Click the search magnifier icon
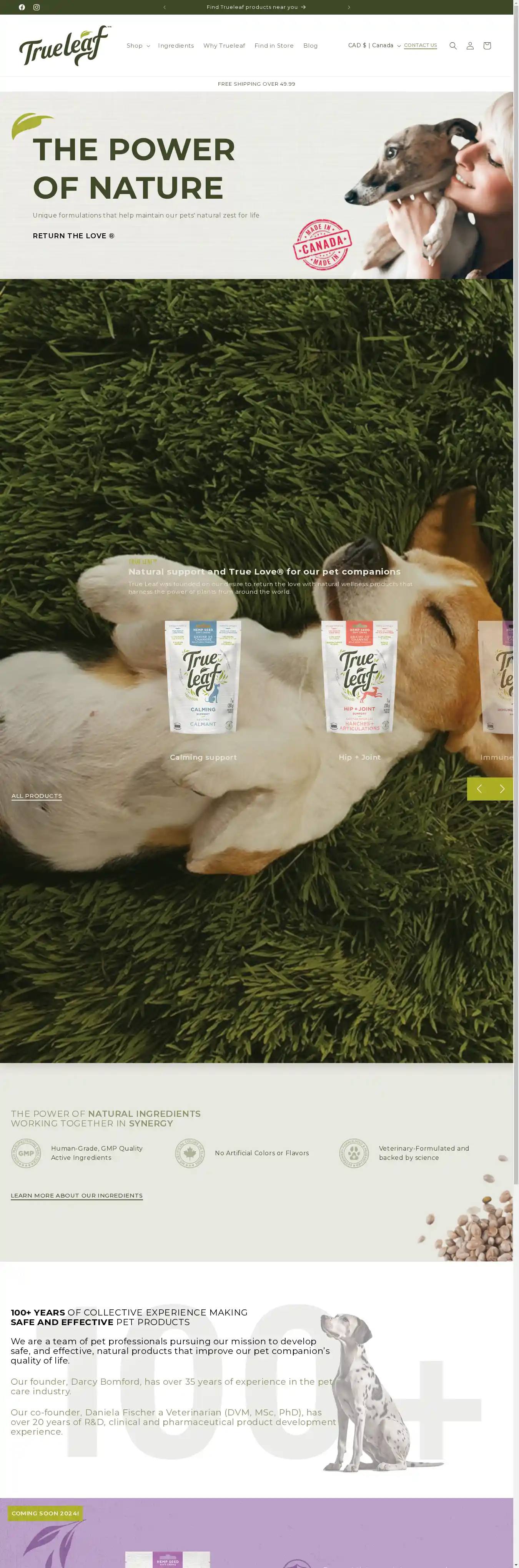 click(x=452, y=46)
